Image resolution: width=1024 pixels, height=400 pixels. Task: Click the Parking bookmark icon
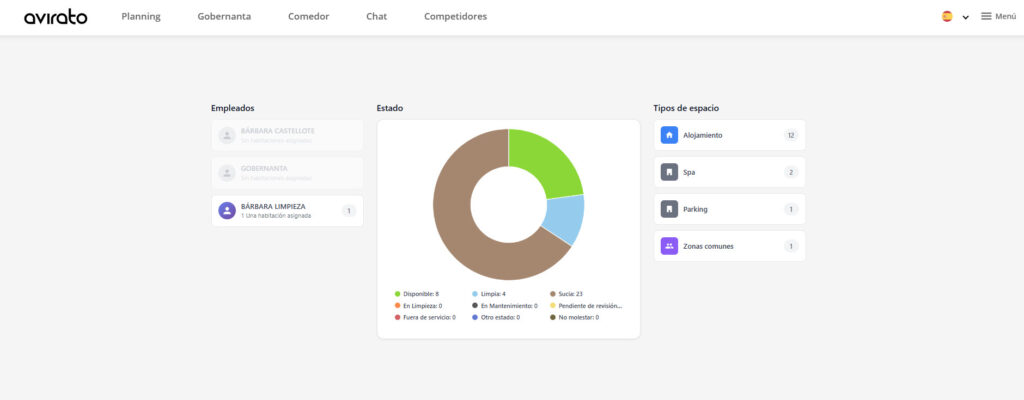click(669, 209)
